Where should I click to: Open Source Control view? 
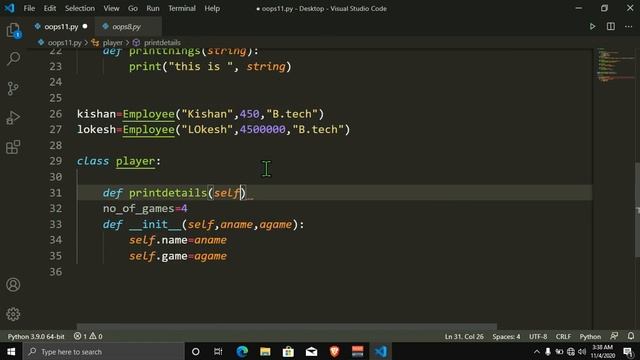point(13,88)
